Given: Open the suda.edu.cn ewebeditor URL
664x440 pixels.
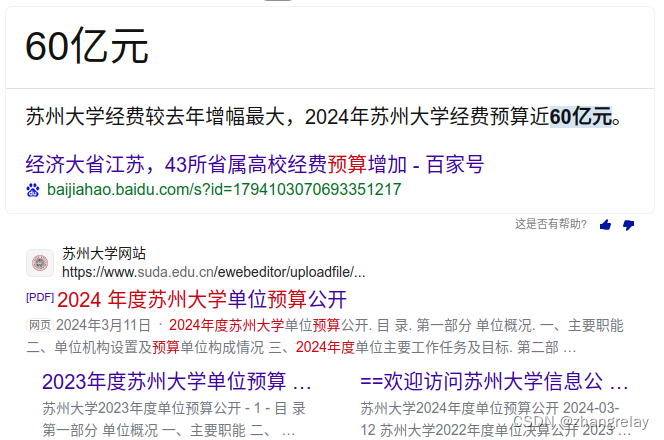Looking at the screenshot, I should coord(213,272).
